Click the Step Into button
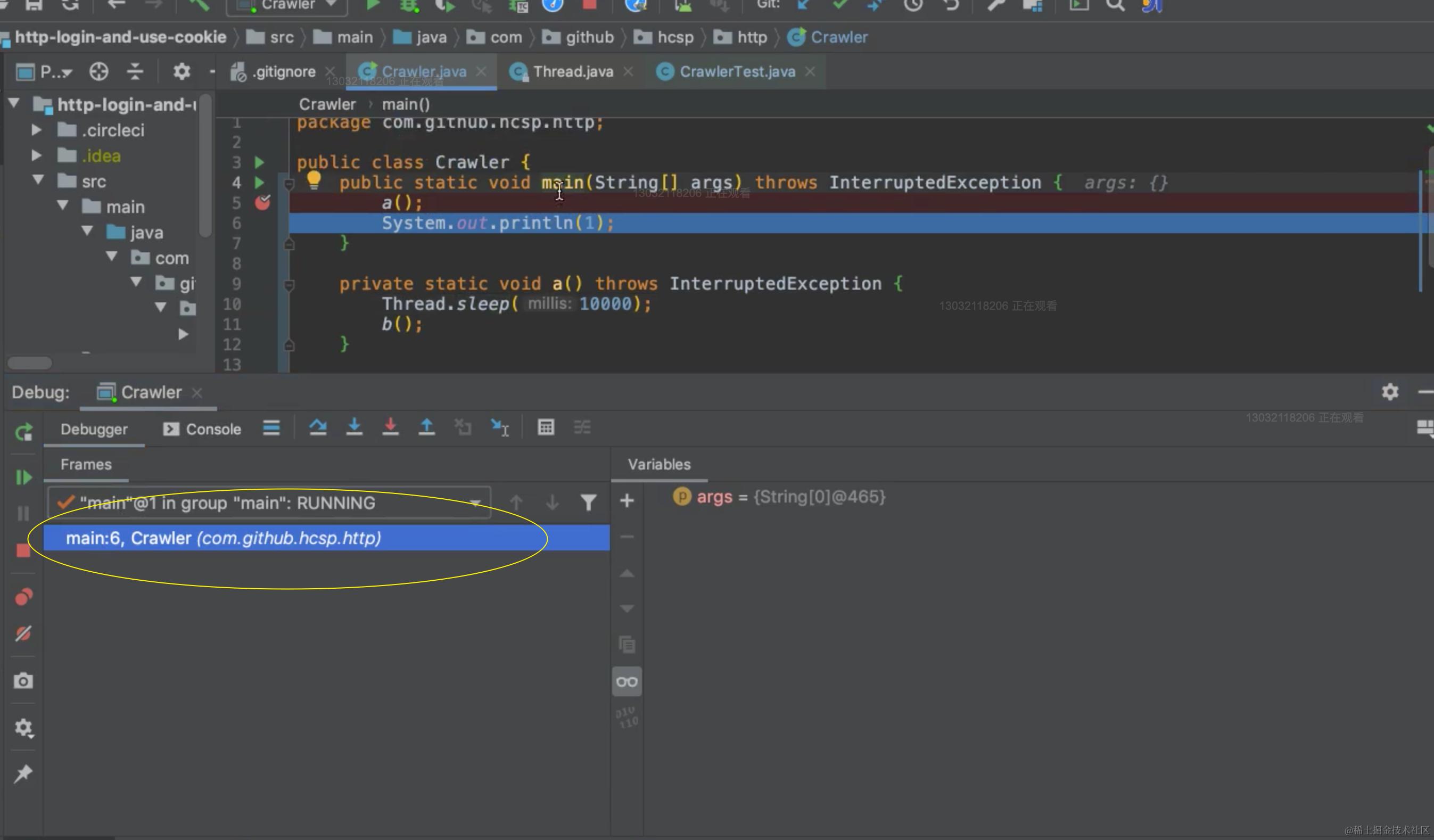 tap(354, 427)
